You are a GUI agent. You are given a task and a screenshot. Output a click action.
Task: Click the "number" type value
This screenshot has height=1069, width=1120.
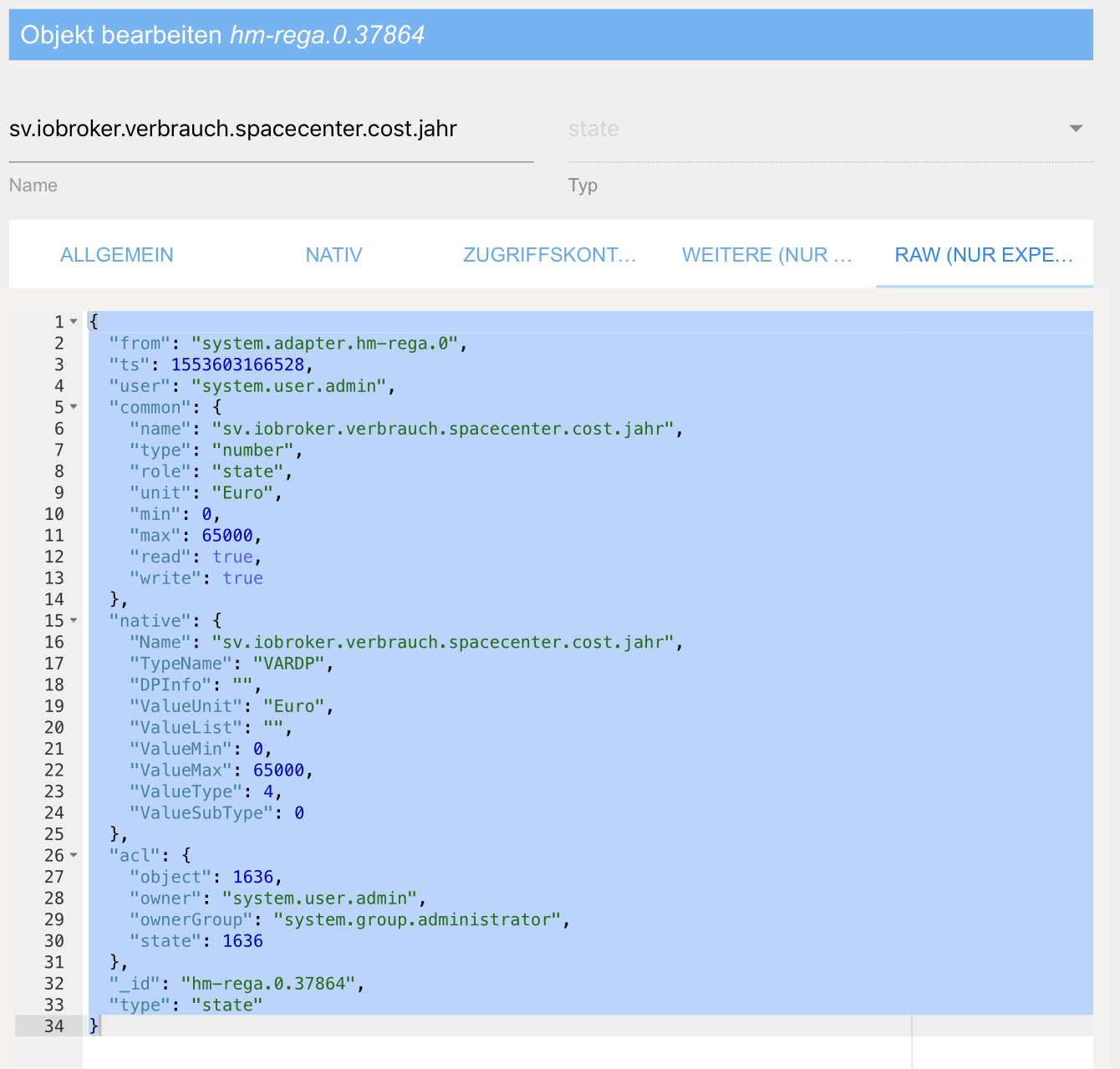click(252, 451)
